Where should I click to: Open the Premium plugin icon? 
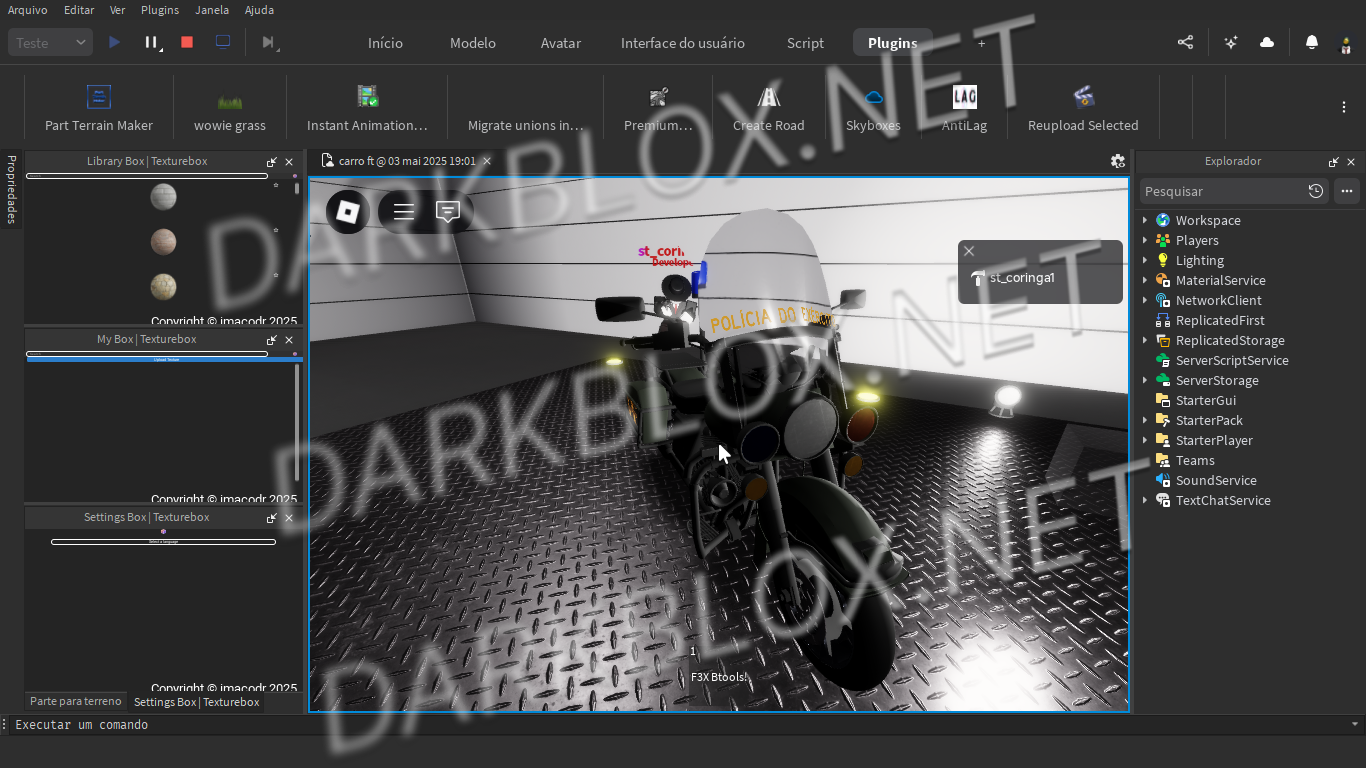[x=658, y=108]
